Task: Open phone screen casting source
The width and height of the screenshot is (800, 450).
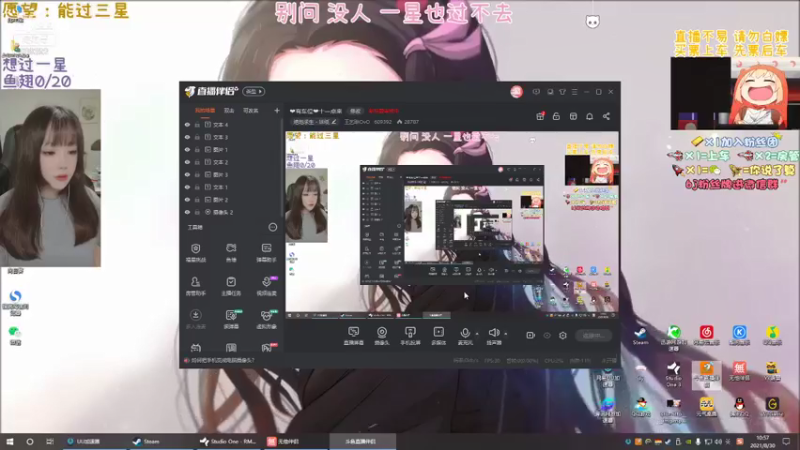Action: 410,336
